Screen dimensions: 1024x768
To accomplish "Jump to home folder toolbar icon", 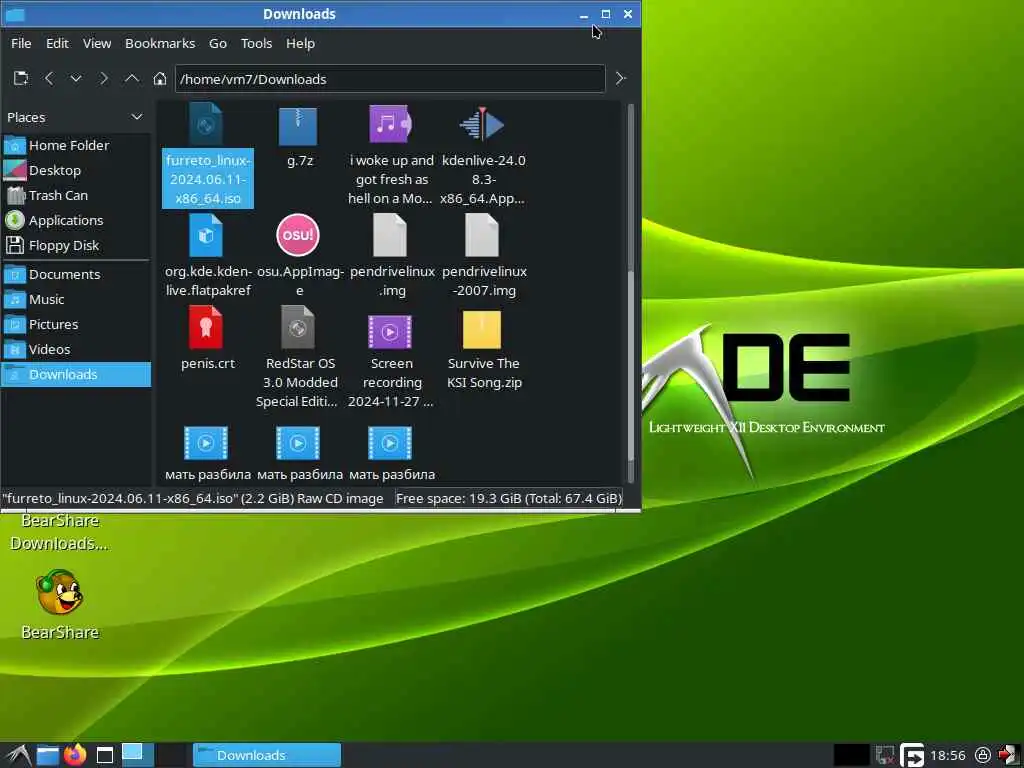I will pyautogui.click(x=159, y=78).
